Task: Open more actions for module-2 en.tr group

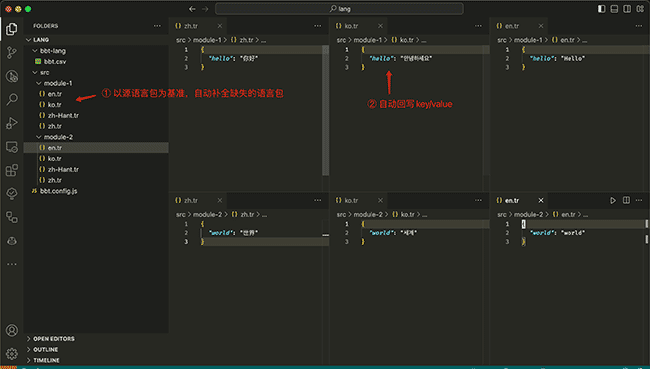Action: coord(639,200)
